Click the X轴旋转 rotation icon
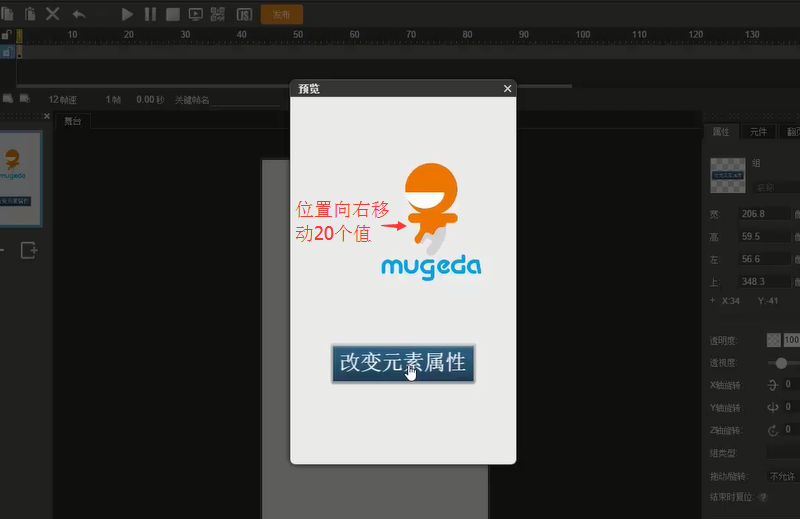Screen dimensions: 800x519 (x=772, y=385)
